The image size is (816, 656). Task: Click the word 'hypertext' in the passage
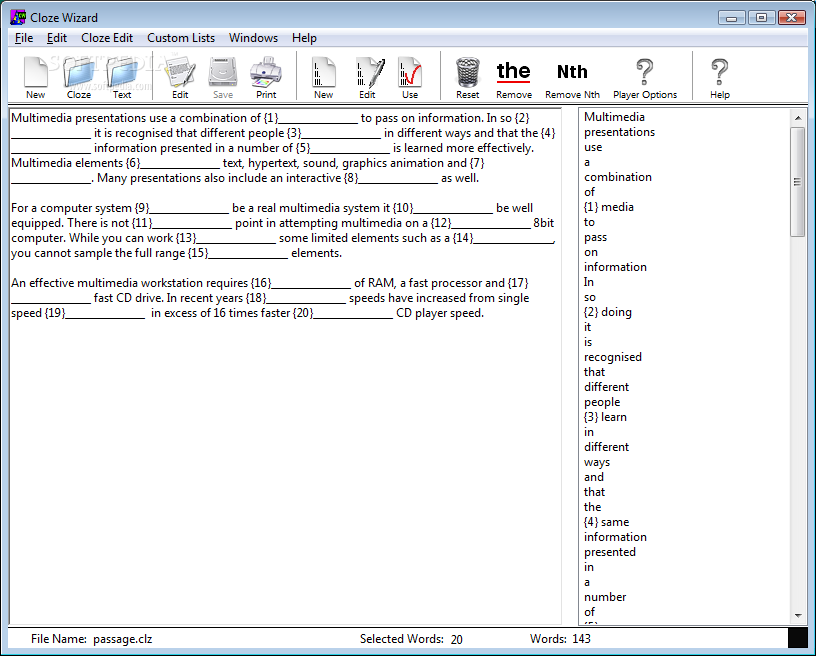tap(272, 163)
